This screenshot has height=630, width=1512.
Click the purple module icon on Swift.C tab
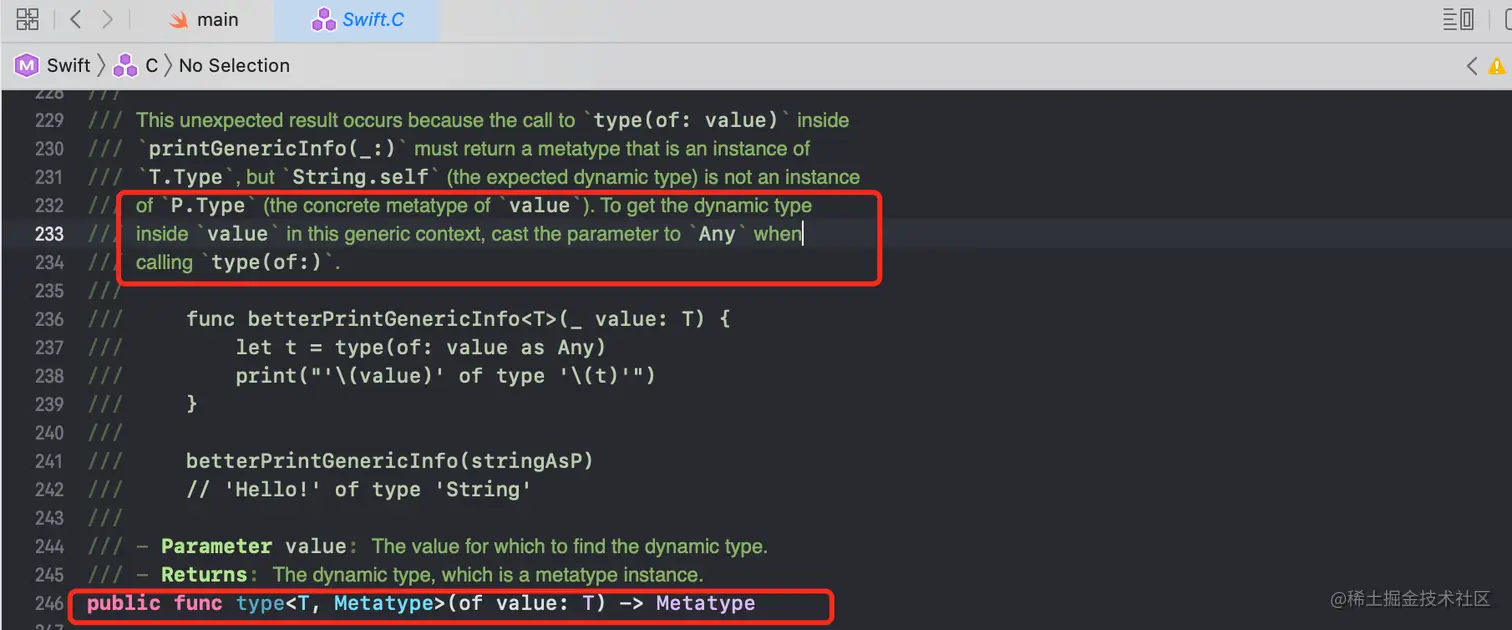click(x=323, y=20)
